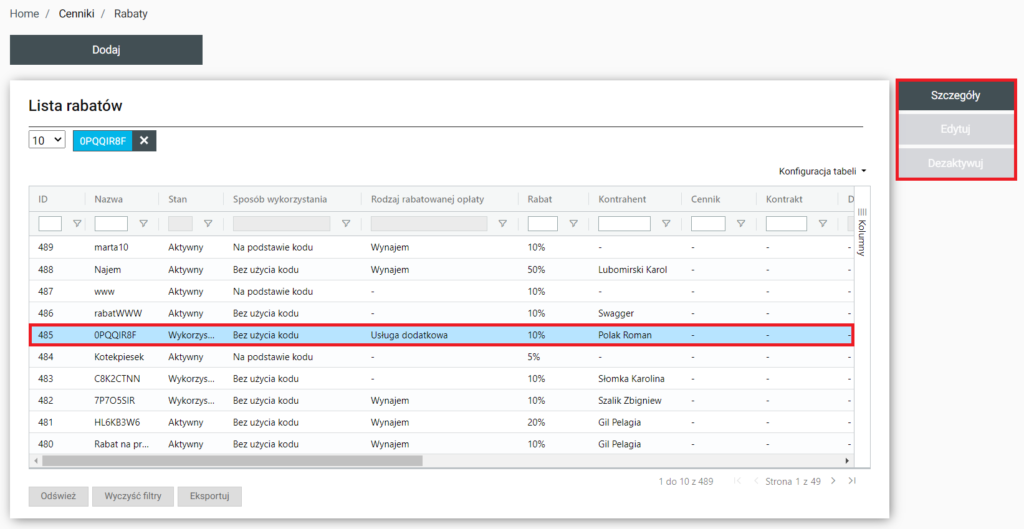The height and width of the screenshot is (529, 1024).
Task: Jump to the last page arrow
Action: click(852, 481)
